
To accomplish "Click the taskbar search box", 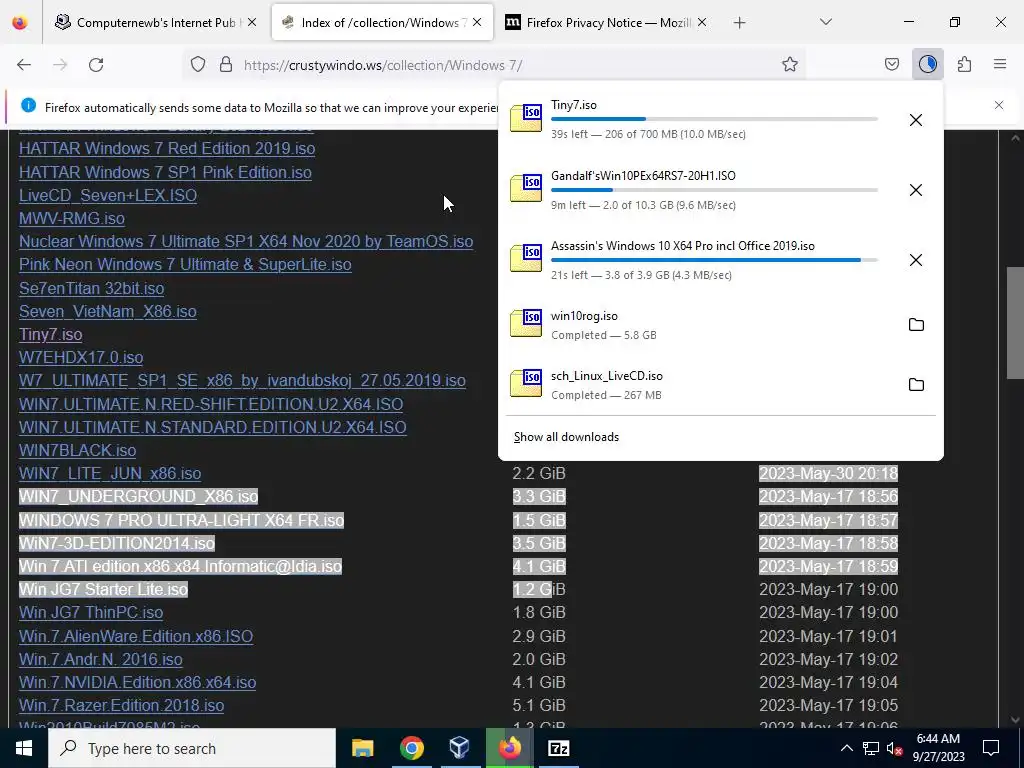I will point(192,748).
